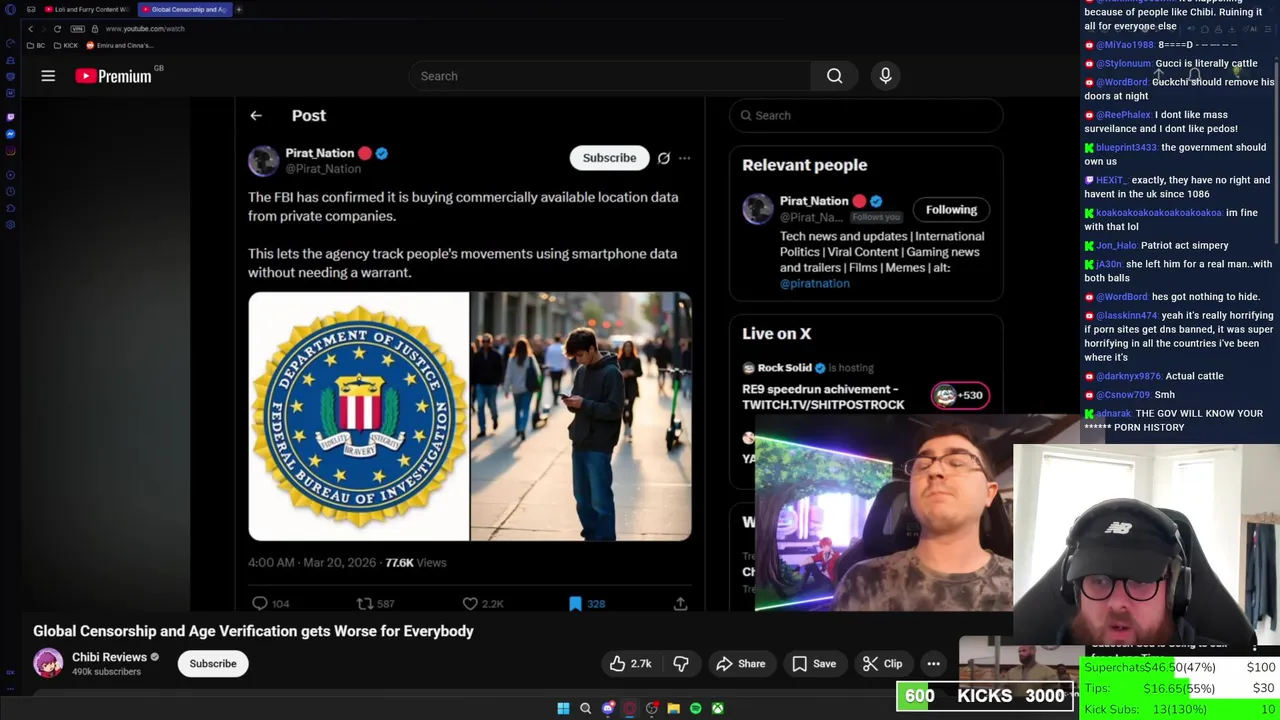Open the video's more actions ellipsis
Image resolution: width=1280 pixels, height=720 pixels.
click(x=933, y=664)
